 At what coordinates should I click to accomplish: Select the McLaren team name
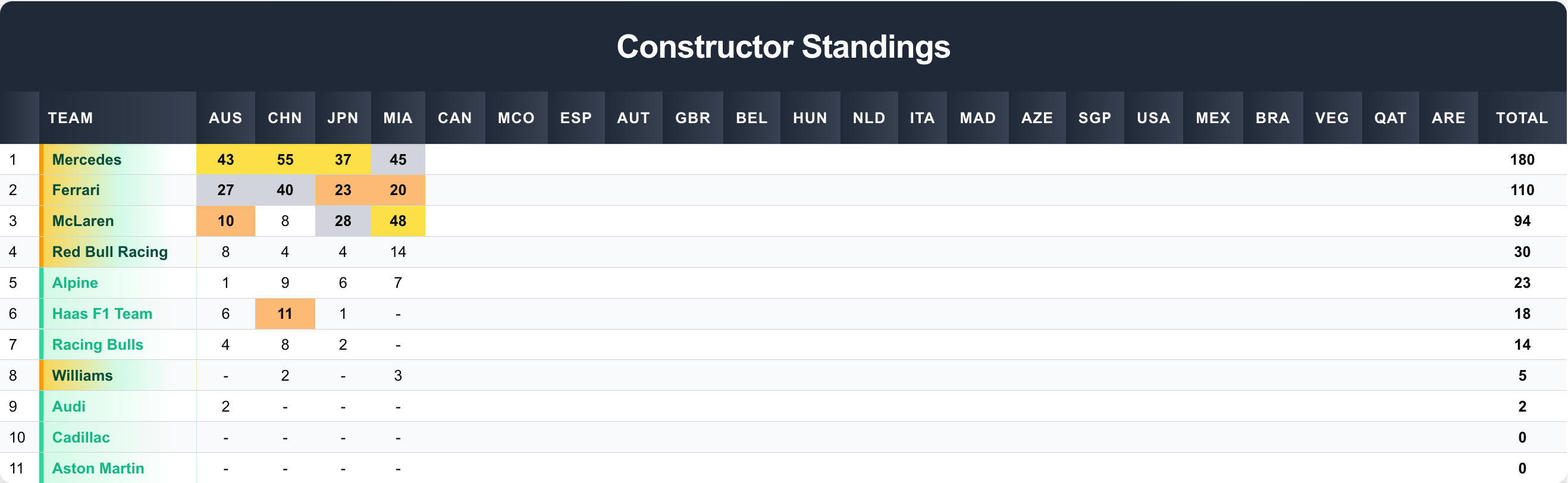point(83,221)
